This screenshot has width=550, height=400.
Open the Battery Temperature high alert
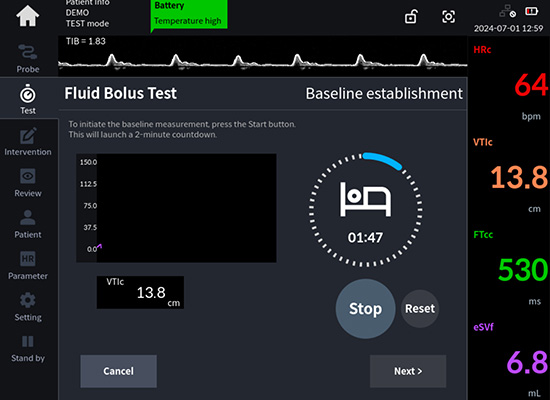tap(189, 15)
